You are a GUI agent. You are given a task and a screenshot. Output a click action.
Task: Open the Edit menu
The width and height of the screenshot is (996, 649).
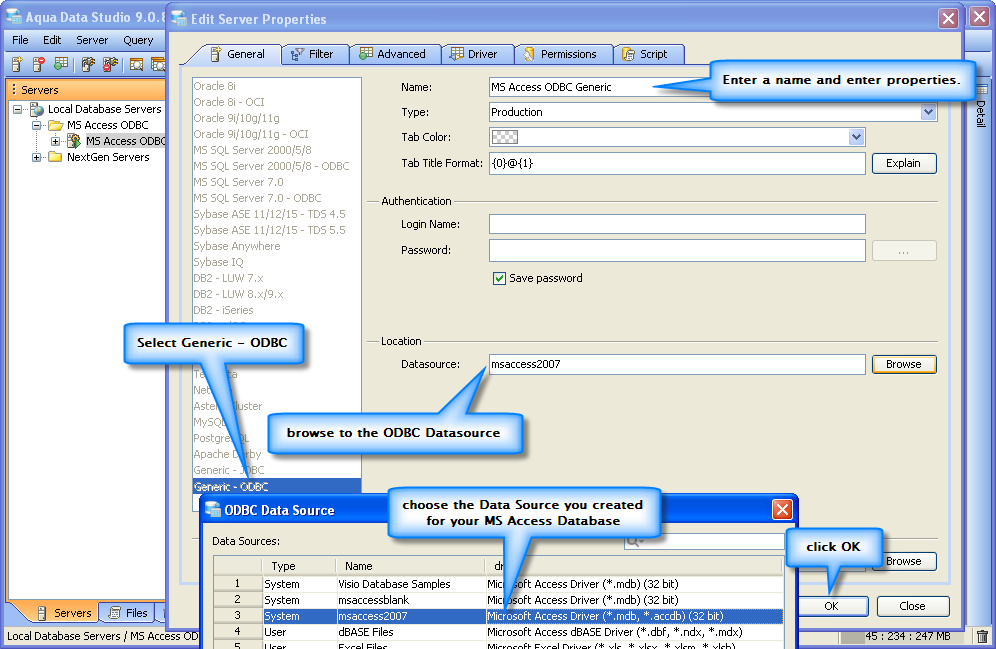[52, 40]
